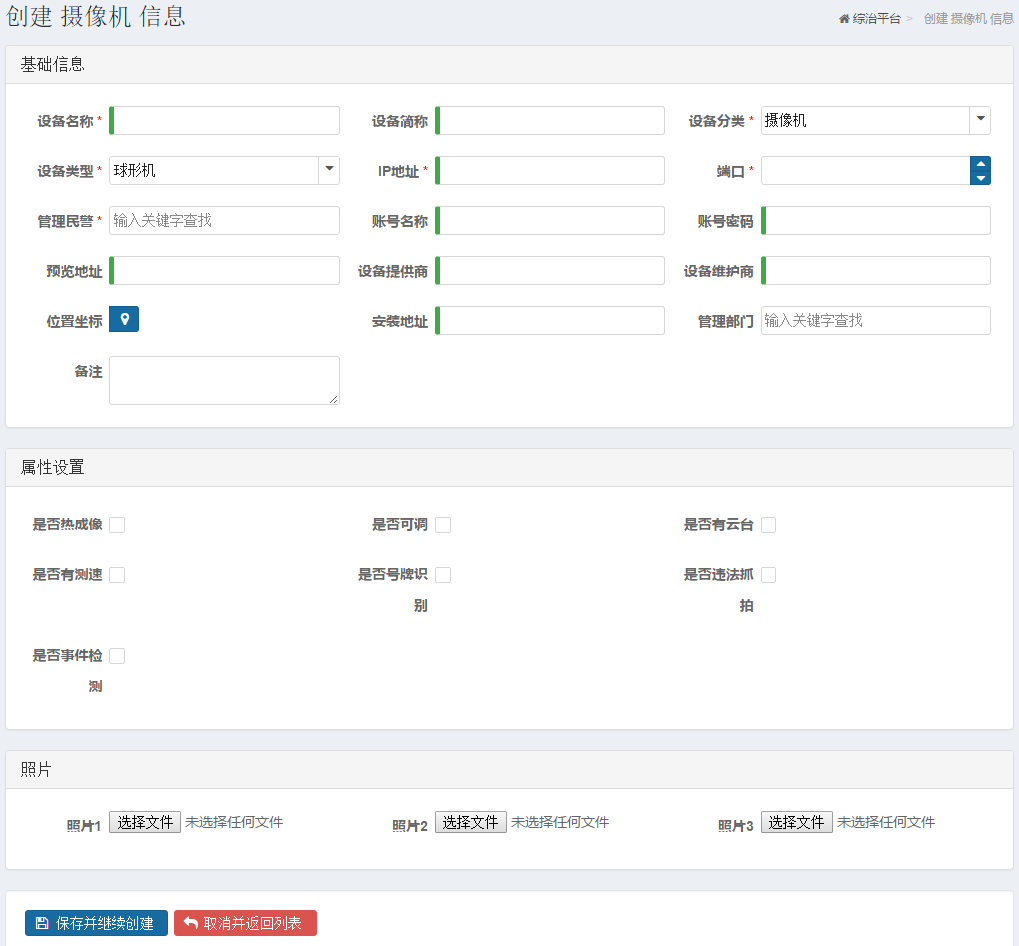Check the 是否违法抓拍 checkbox
This screenshot has width=1019, height=946.
coord(768,574)
